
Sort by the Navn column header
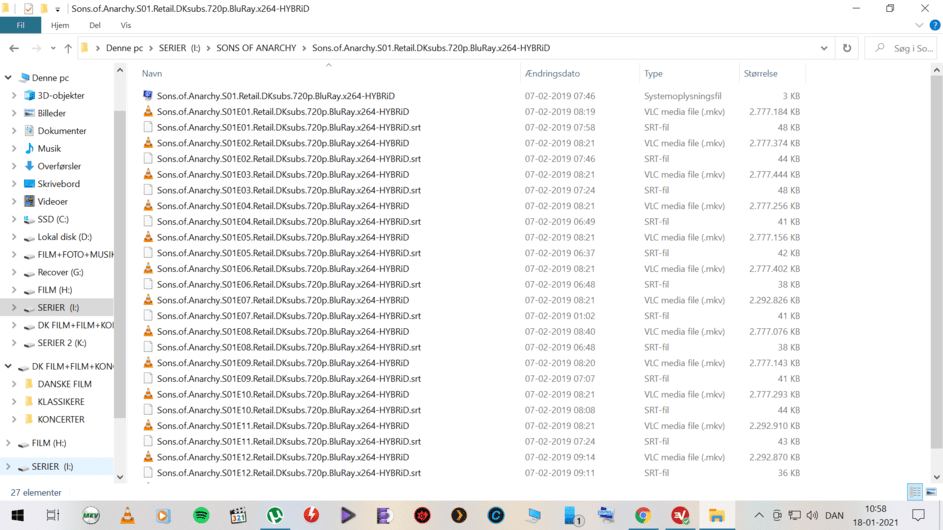click(x=152, y=73)
